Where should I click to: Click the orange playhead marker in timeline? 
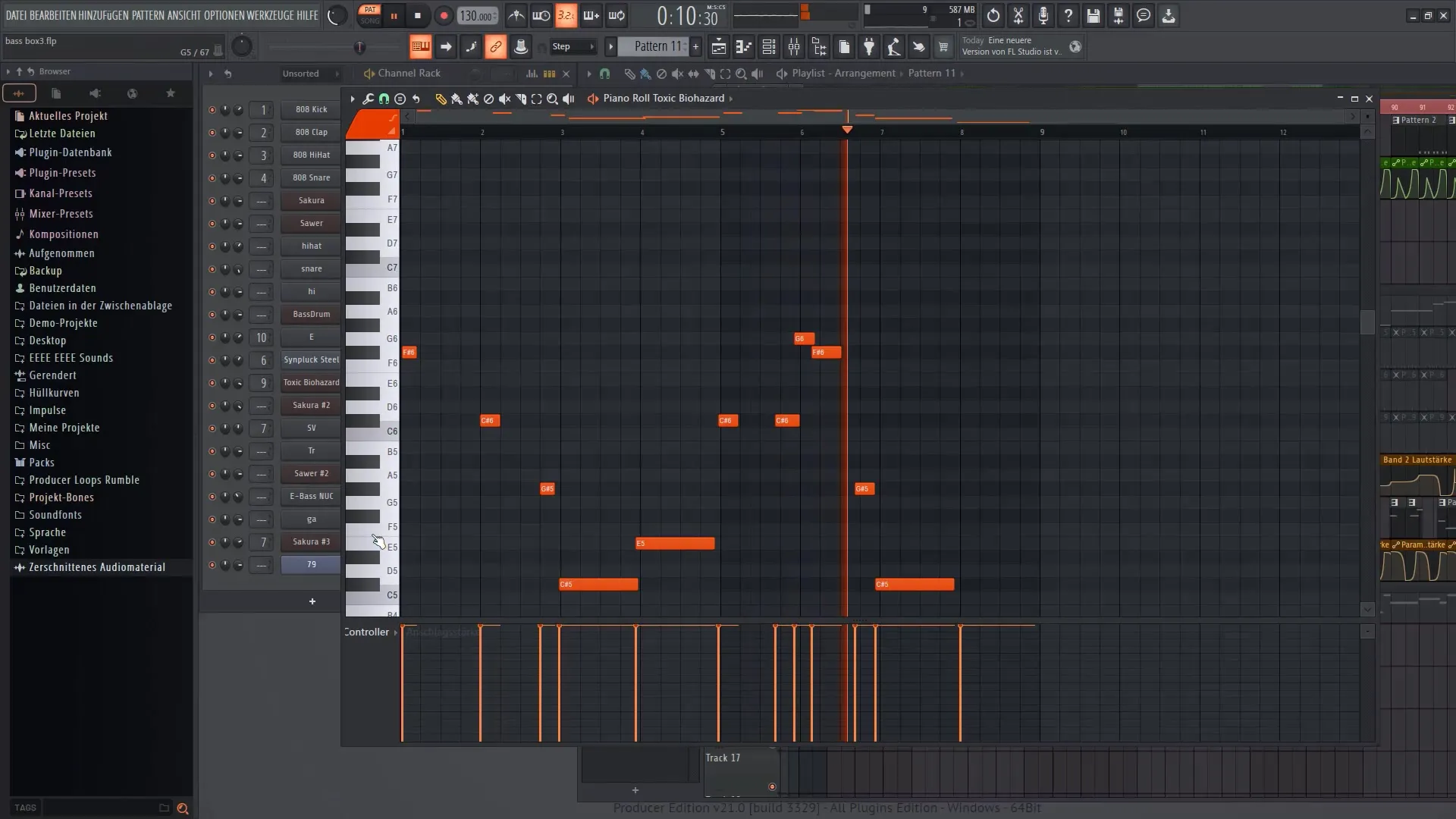tap(847, 130)
